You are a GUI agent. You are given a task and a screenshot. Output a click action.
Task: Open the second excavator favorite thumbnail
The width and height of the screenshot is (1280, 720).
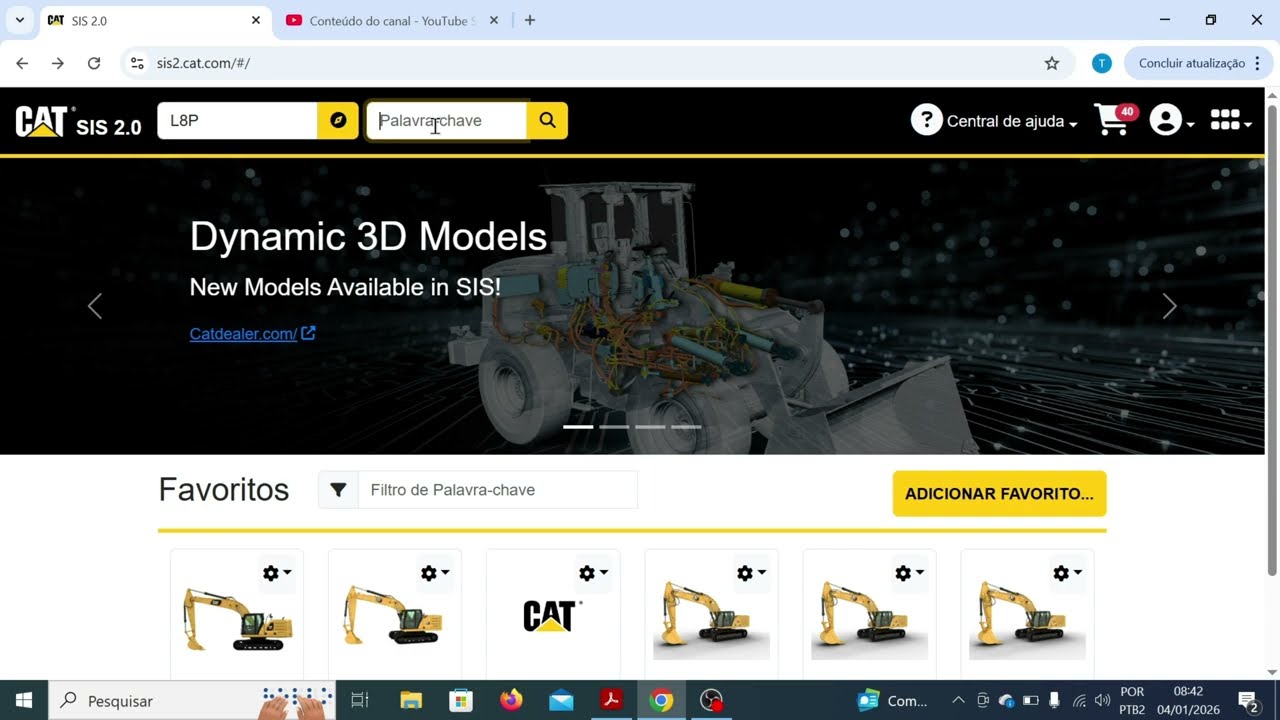(393, 615)
